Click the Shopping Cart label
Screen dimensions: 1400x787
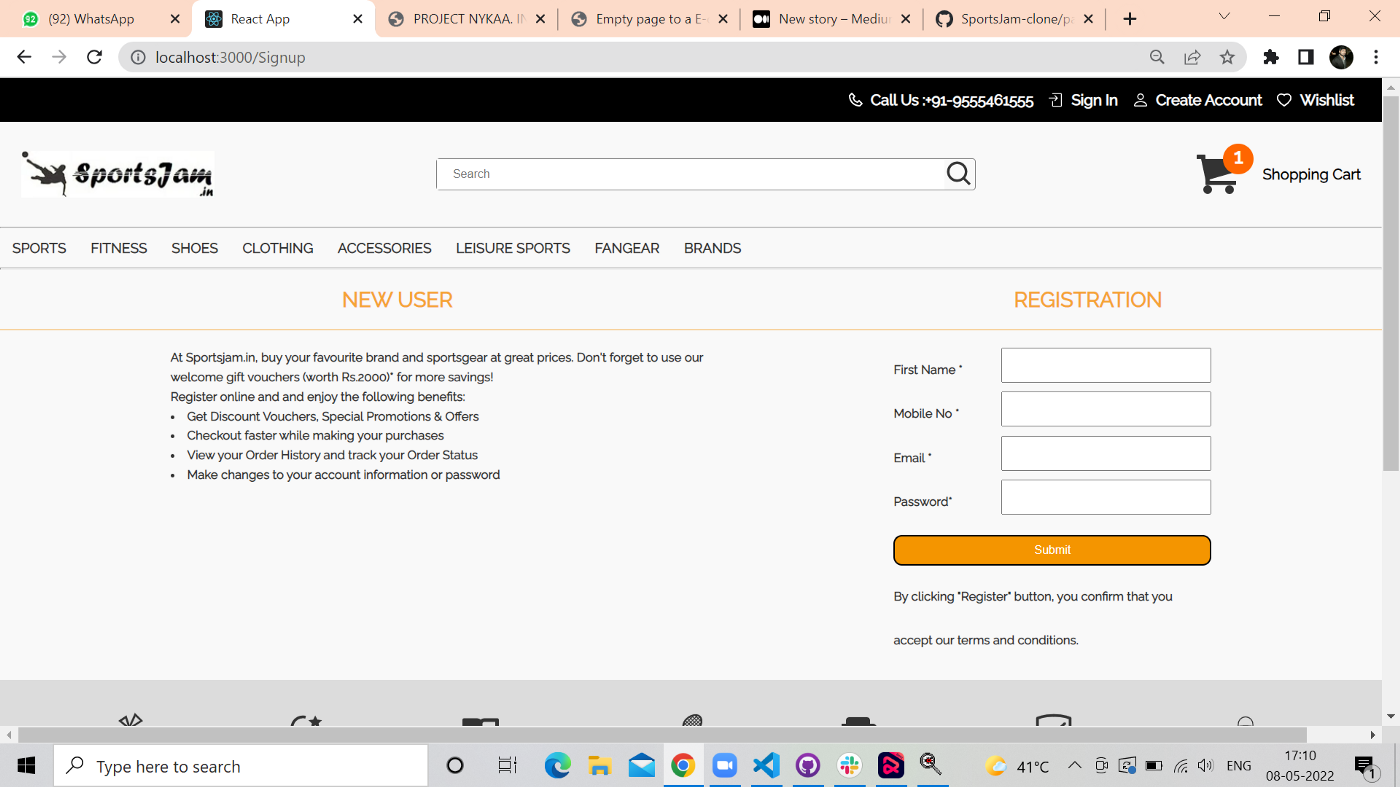(1311, 174)
